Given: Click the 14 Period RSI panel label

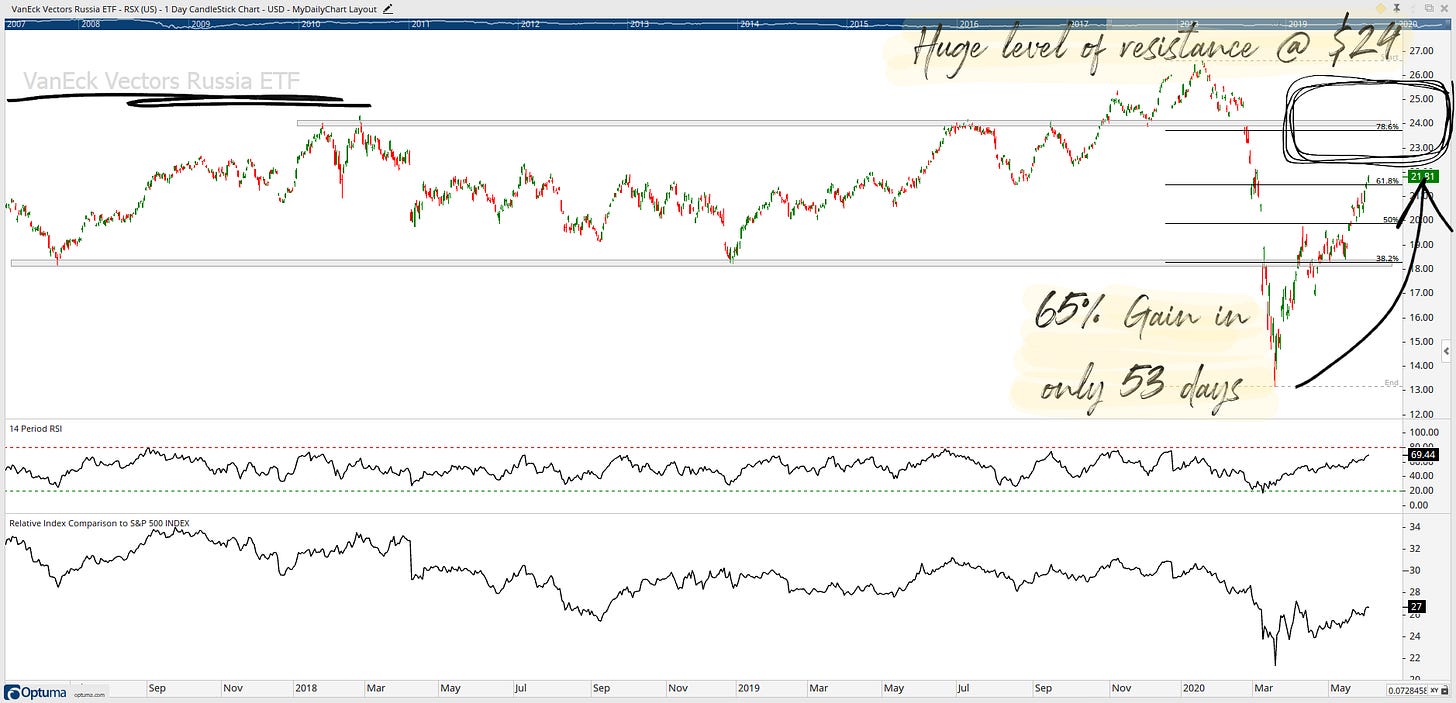Looking at the screenshot, I should pos(36,428).
